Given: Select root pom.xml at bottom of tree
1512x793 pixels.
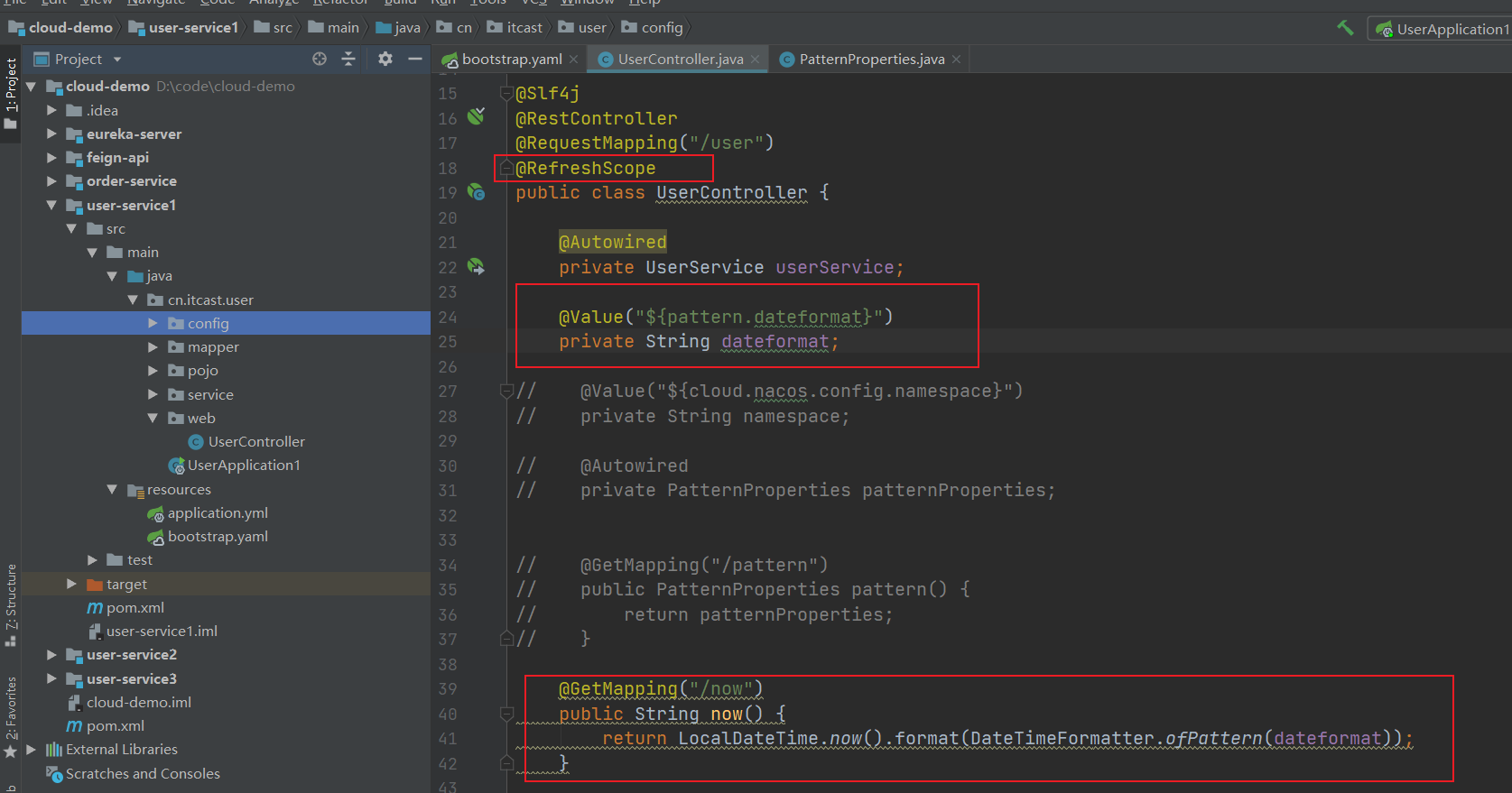Looking at the screenshot, I should (115, 725).
